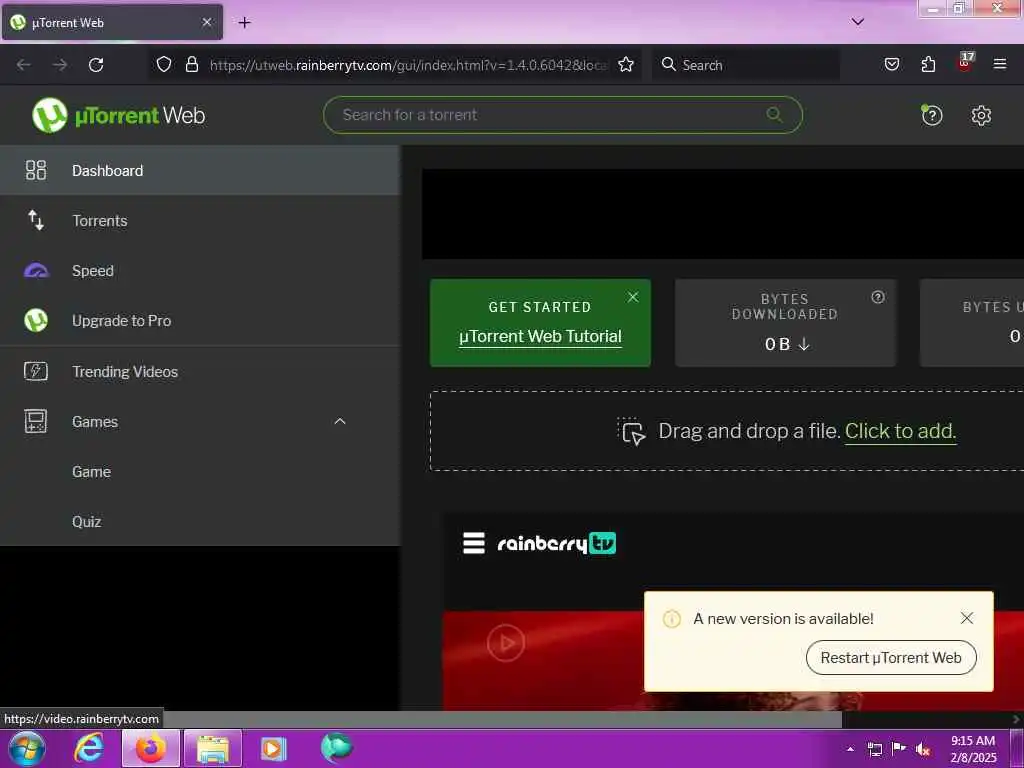Bookmark this page with the star
Image resolution: width=1024 pixels, height=768 pixels.
[x=626, y=64]
